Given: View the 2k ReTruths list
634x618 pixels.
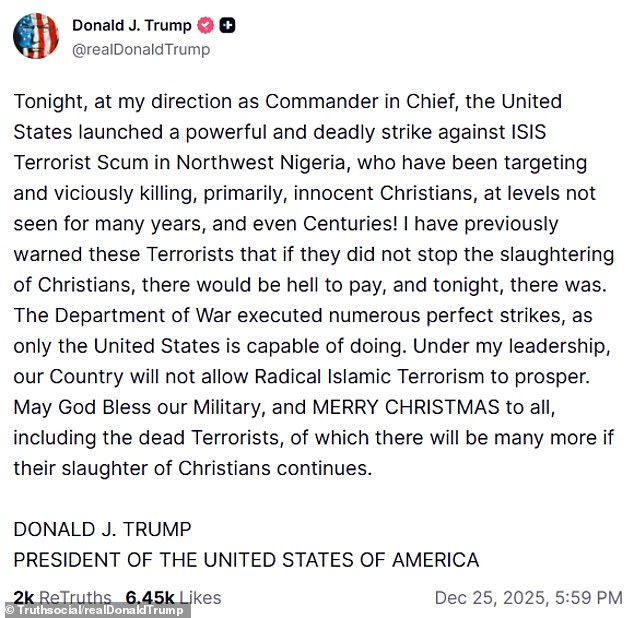Looking at the screenshot, I should [62, 598].
